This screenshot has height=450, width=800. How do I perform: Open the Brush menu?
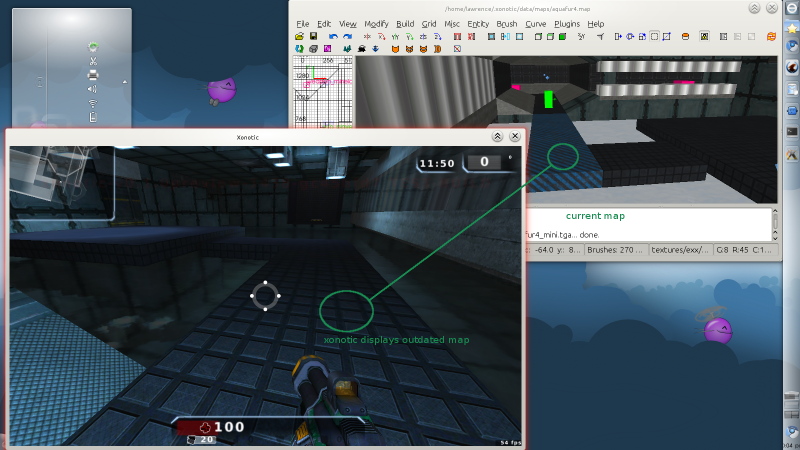pos(507,23)
